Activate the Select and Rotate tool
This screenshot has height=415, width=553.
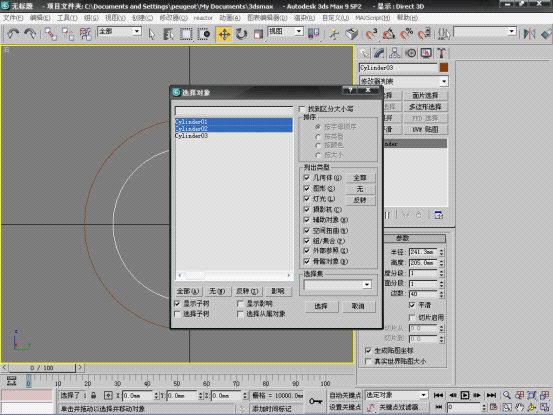point(241,34)
